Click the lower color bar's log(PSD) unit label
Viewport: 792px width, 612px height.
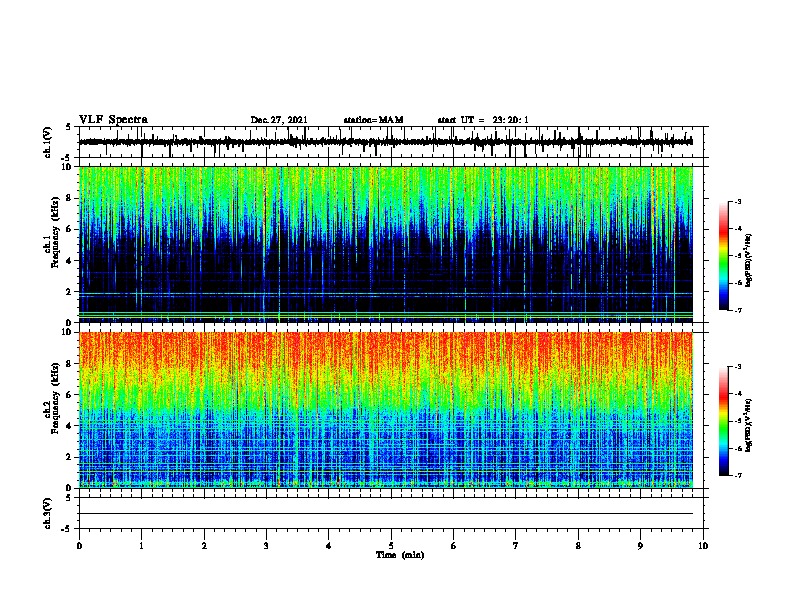pyautogui.click(x=748, y=425)
